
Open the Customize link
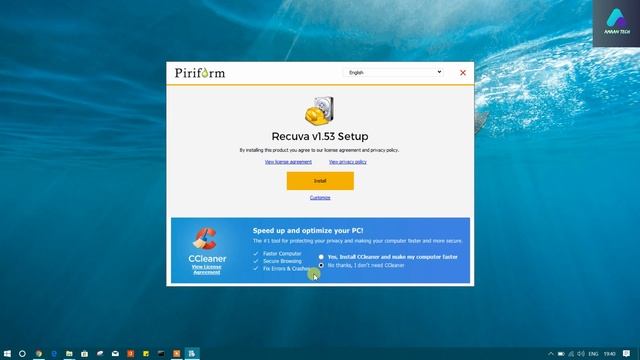click(x=320, y=198)
